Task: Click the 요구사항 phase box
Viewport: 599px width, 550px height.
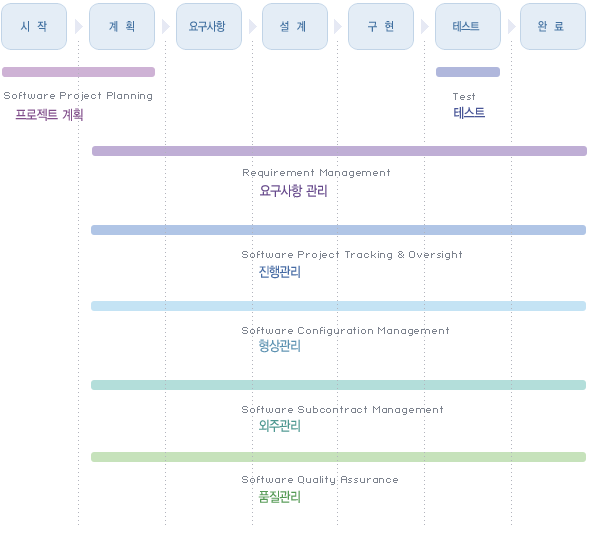Action: 209,26
